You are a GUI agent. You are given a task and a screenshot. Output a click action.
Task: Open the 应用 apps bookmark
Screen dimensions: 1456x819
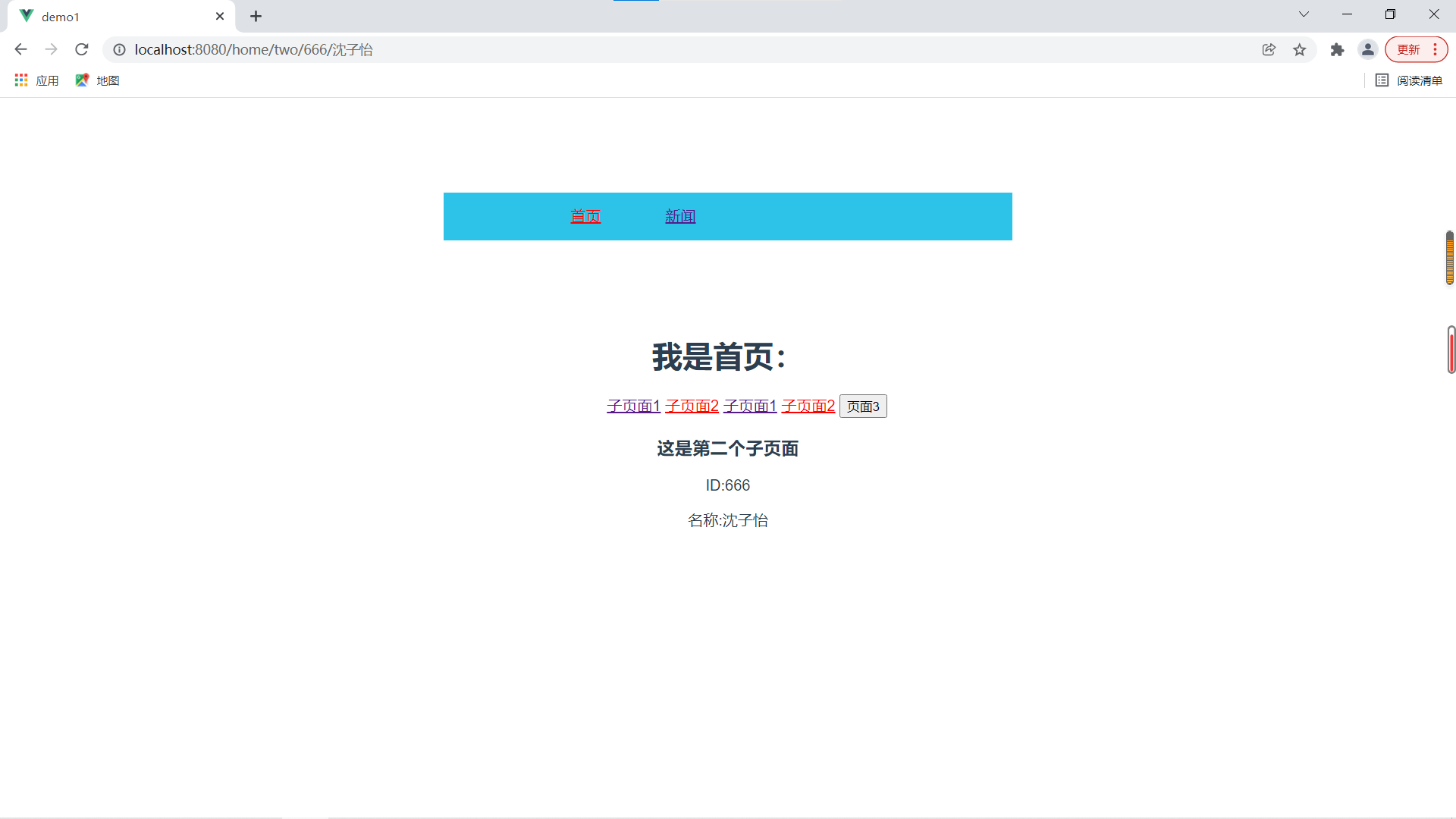(x=36, y=80)
